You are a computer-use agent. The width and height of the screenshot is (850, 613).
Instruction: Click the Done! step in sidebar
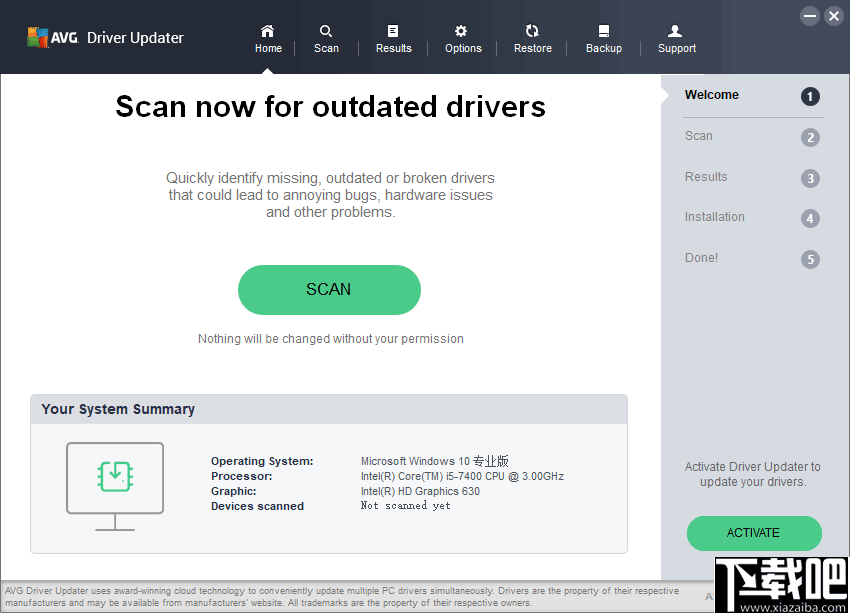[701, 258]
